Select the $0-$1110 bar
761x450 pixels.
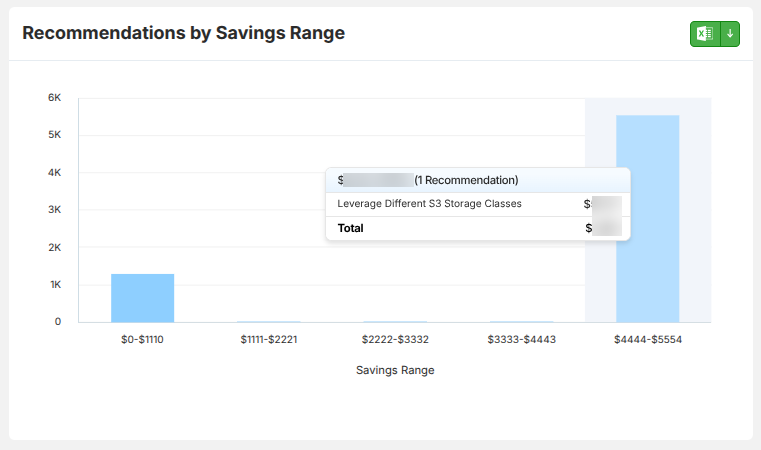click(x=142, y=298)
